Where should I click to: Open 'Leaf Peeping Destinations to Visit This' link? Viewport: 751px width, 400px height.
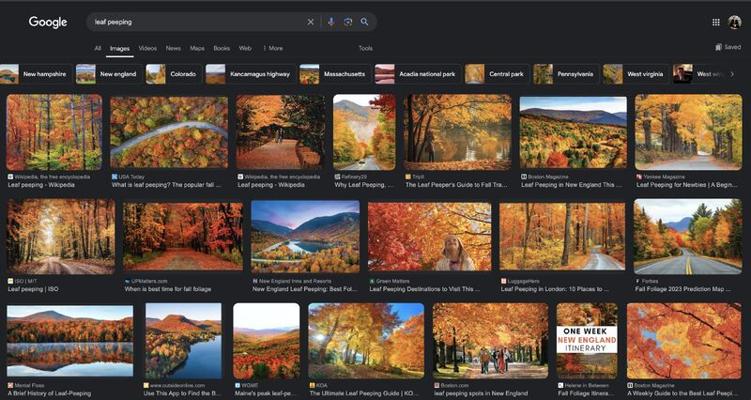(x=425, y=289)
